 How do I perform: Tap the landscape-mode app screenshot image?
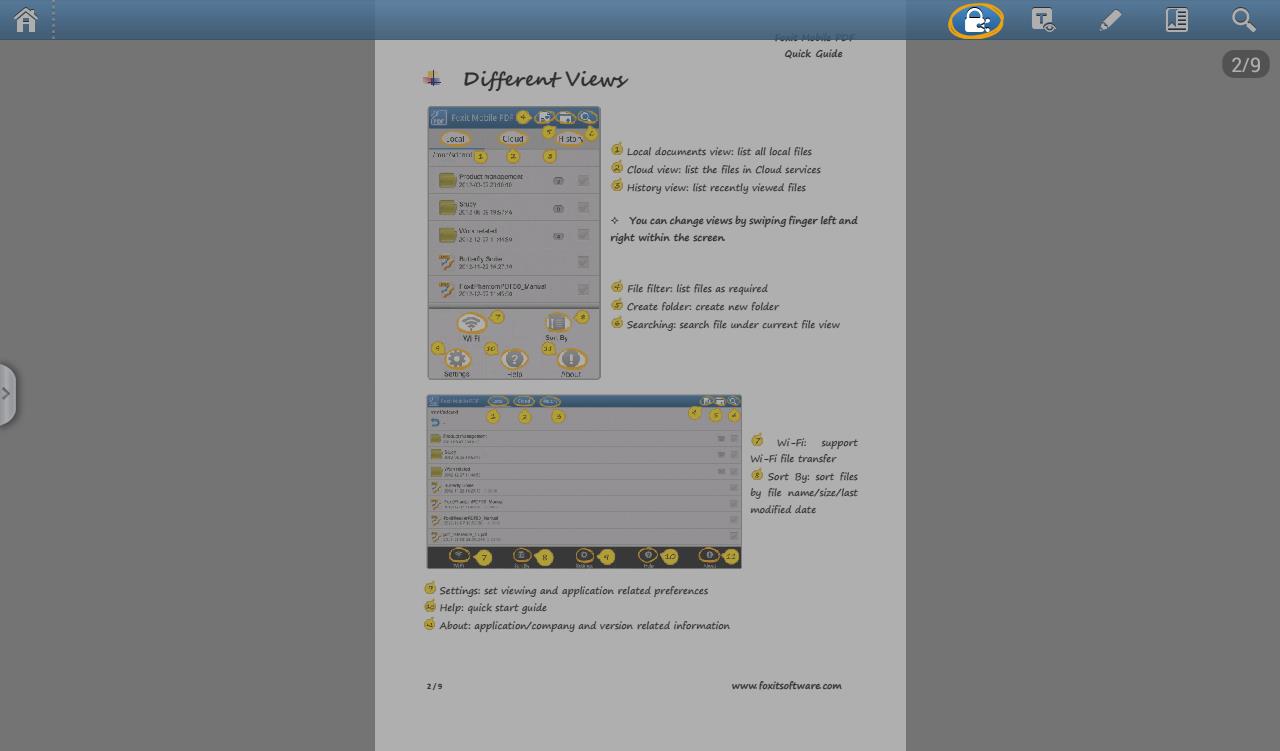(x=584, y=482)
